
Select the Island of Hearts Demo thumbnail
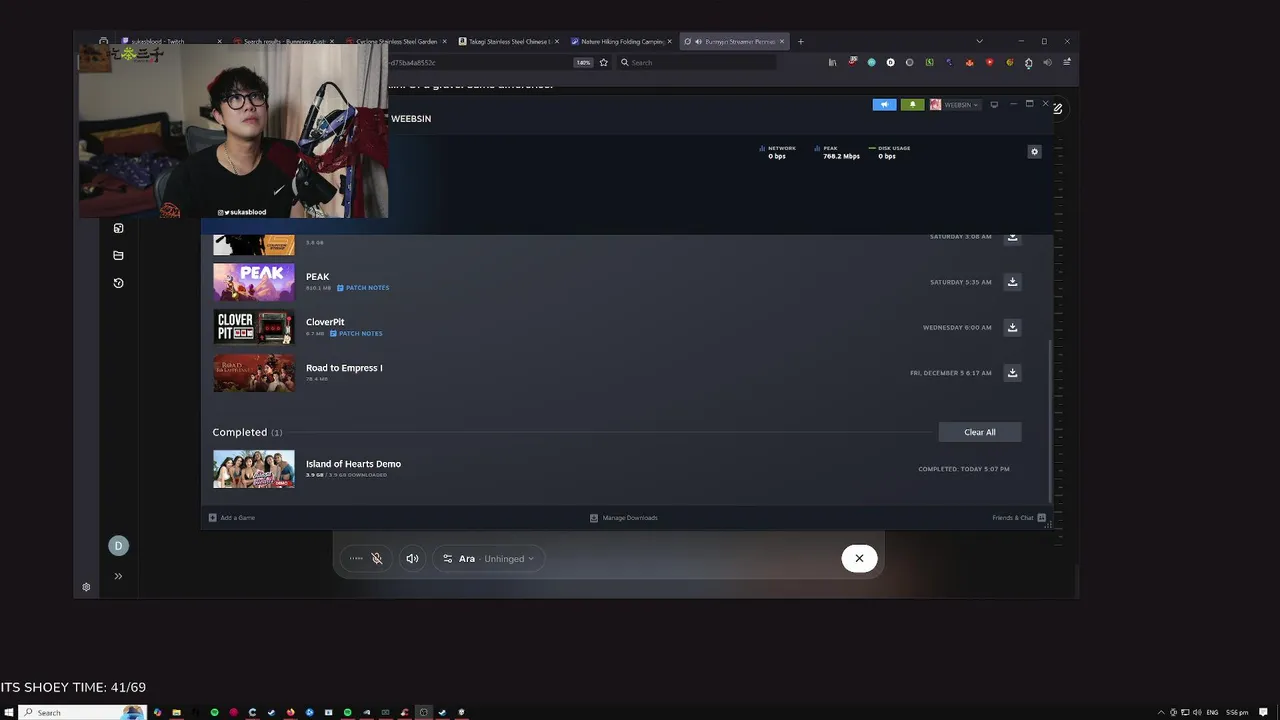pos(254,469)
